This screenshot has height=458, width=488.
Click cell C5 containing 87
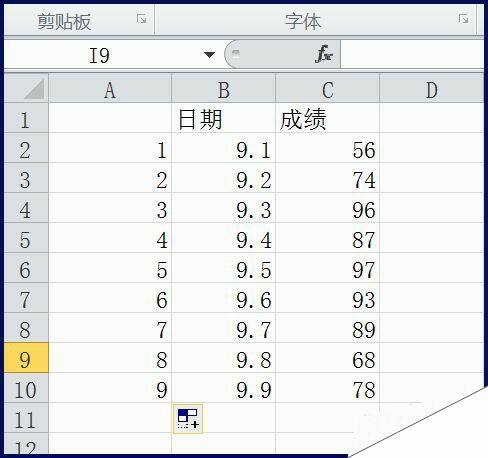(328, 238)
